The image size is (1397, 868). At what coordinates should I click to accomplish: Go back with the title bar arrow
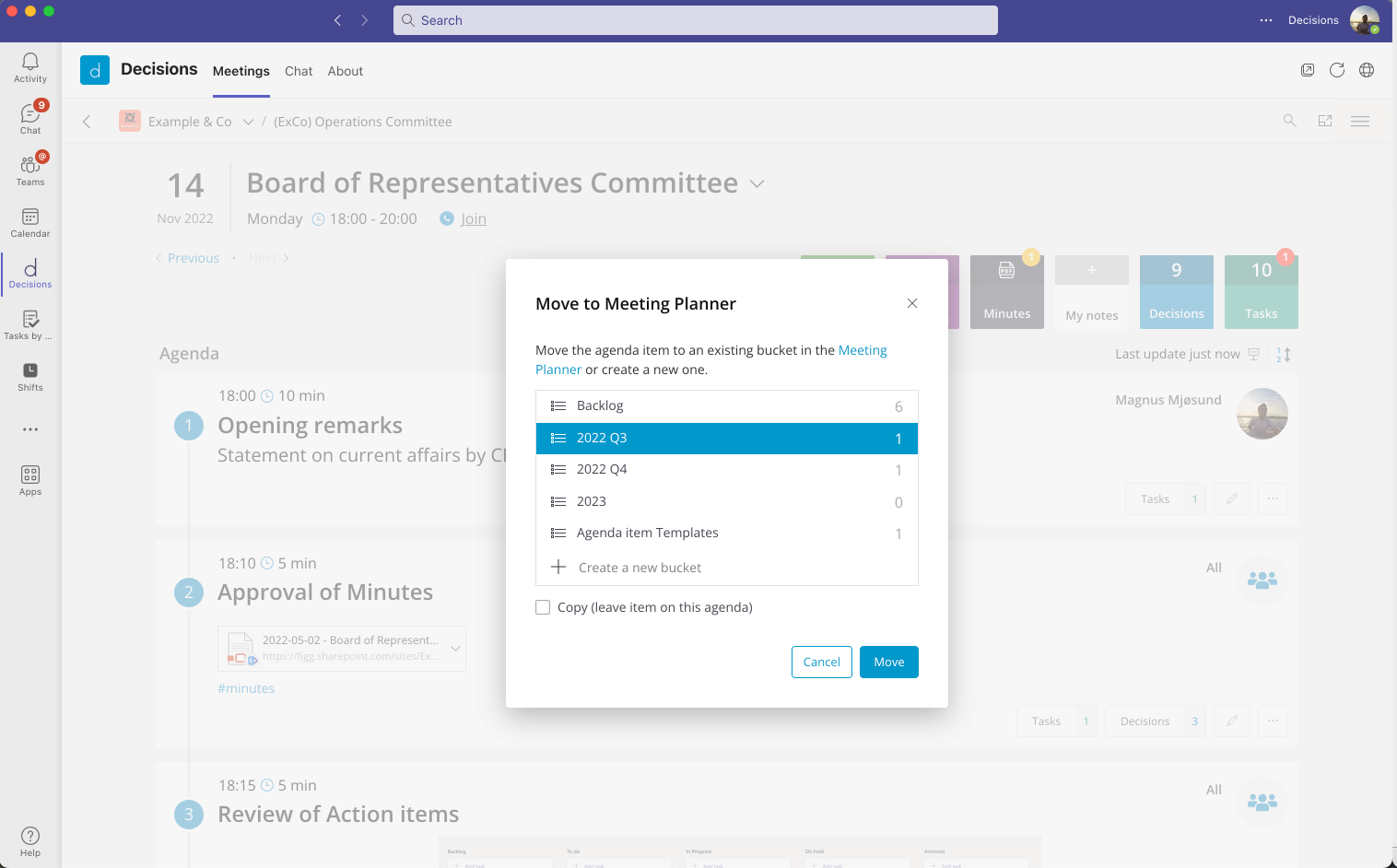click(337, 20)
